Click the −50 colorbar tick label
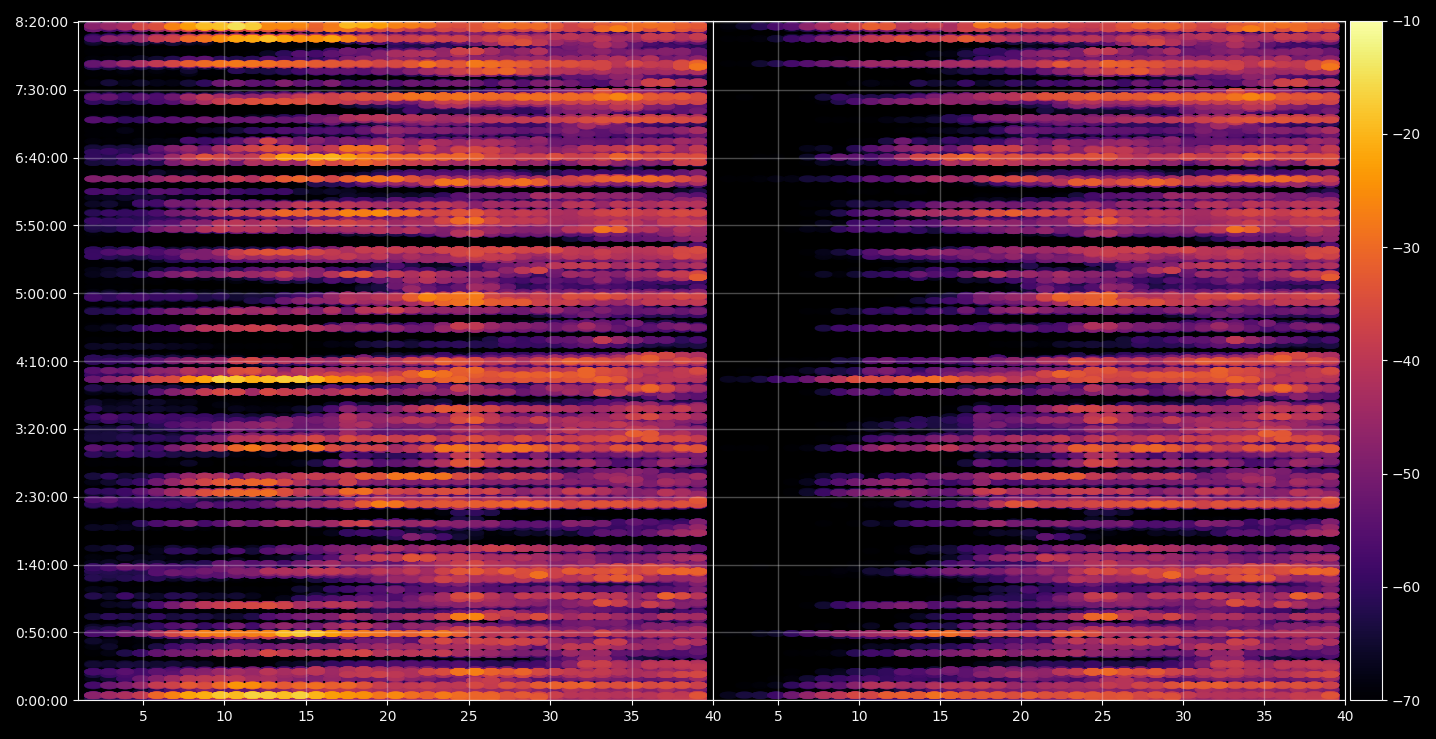 (1405, 474)
